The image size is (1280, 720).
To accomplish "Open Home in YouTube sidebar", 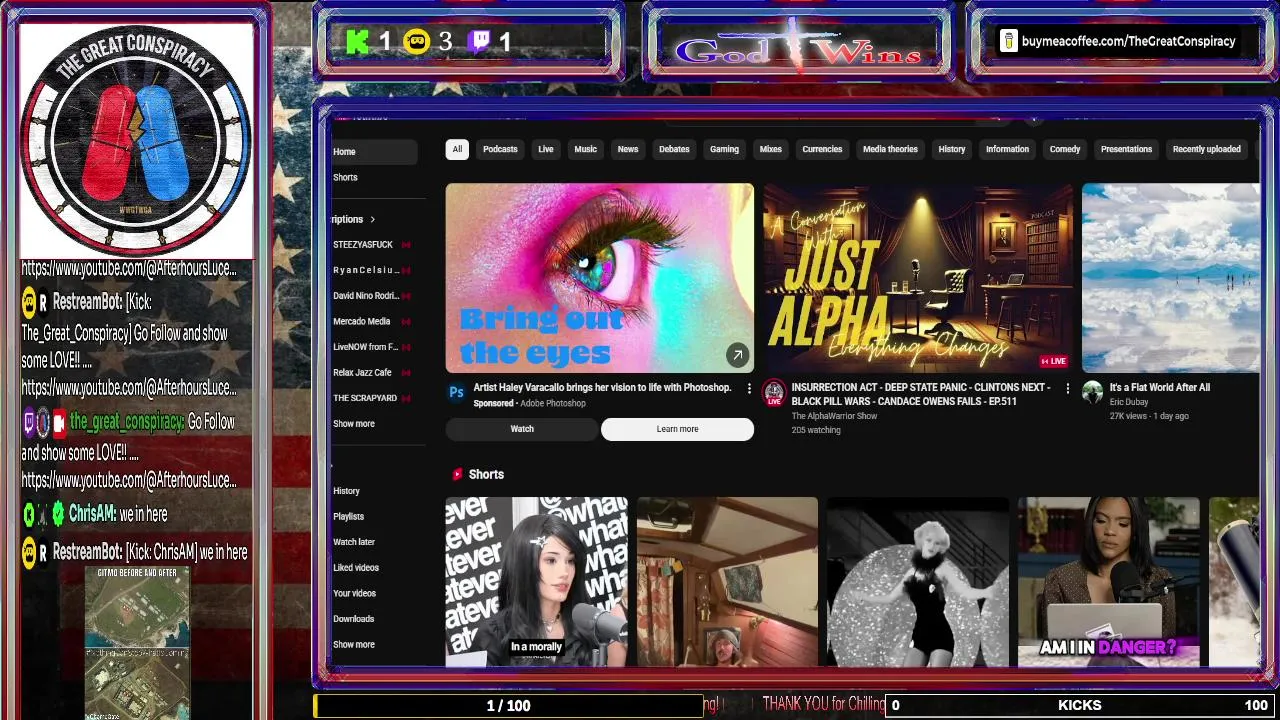I will 374,152.
